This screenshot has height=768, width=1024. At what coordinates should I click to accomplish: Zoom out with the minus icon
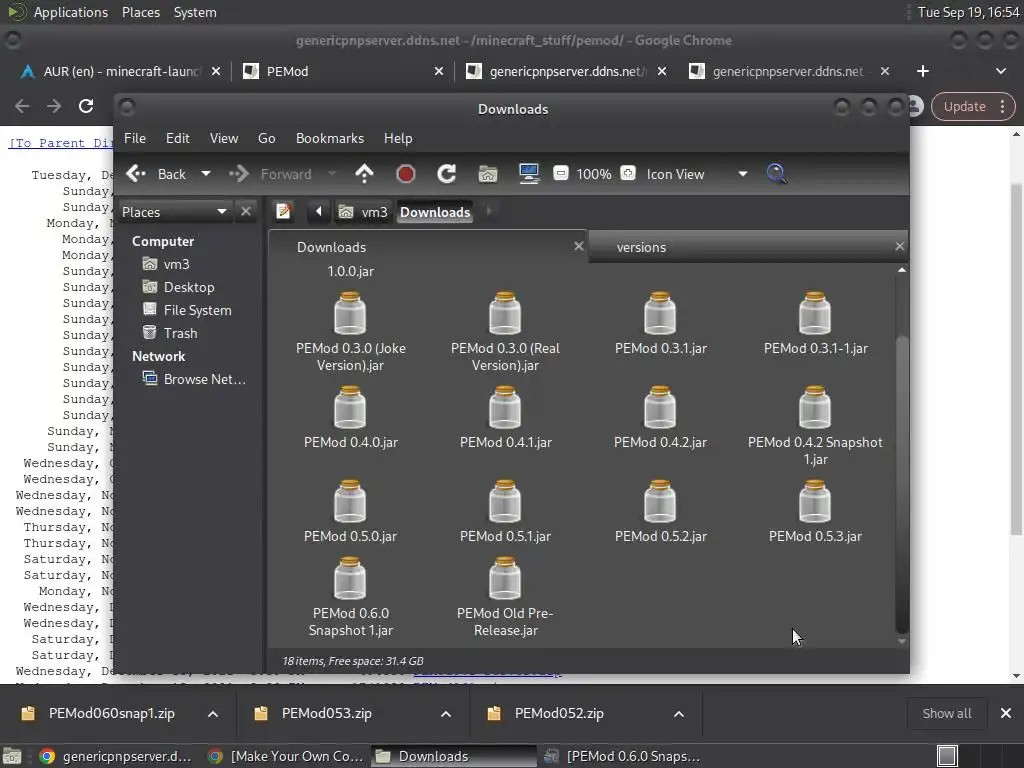560,173
